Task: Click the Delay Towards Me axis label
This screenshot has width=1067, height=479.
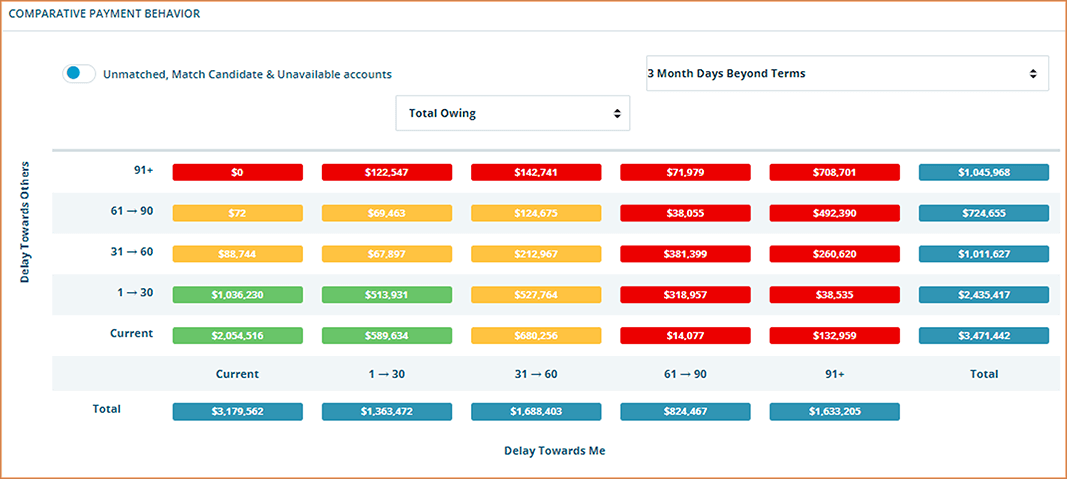Action: (x=555, y=450)
